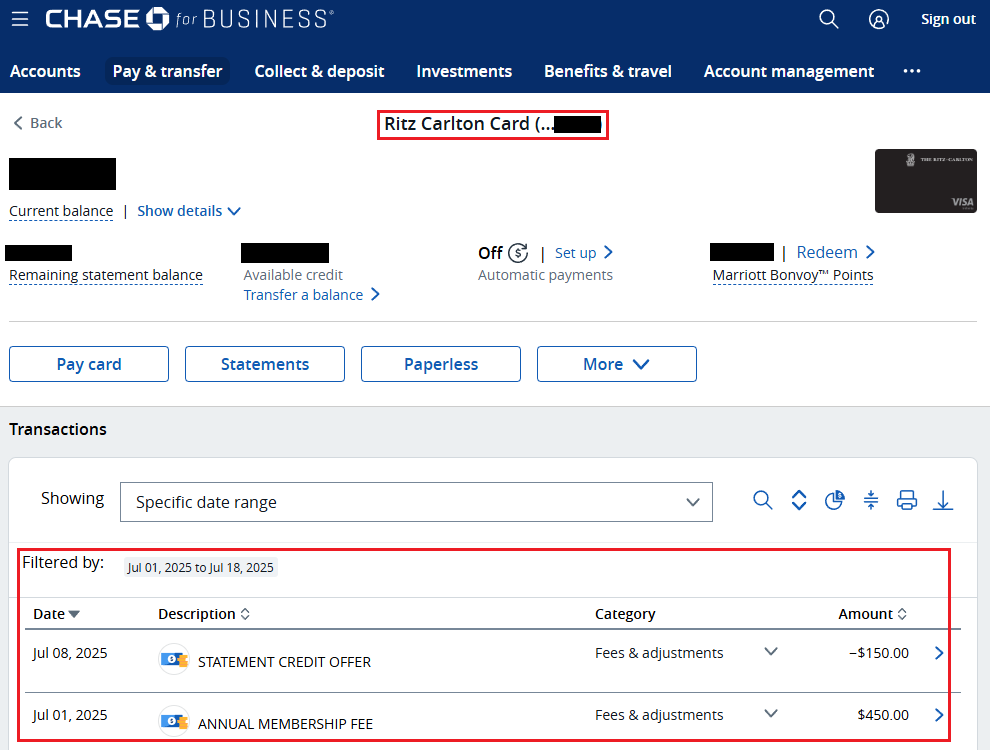This screenshot has width=990, height=750.
Task: Open the Collect & deposit menu
Action: tap(319, 71)
